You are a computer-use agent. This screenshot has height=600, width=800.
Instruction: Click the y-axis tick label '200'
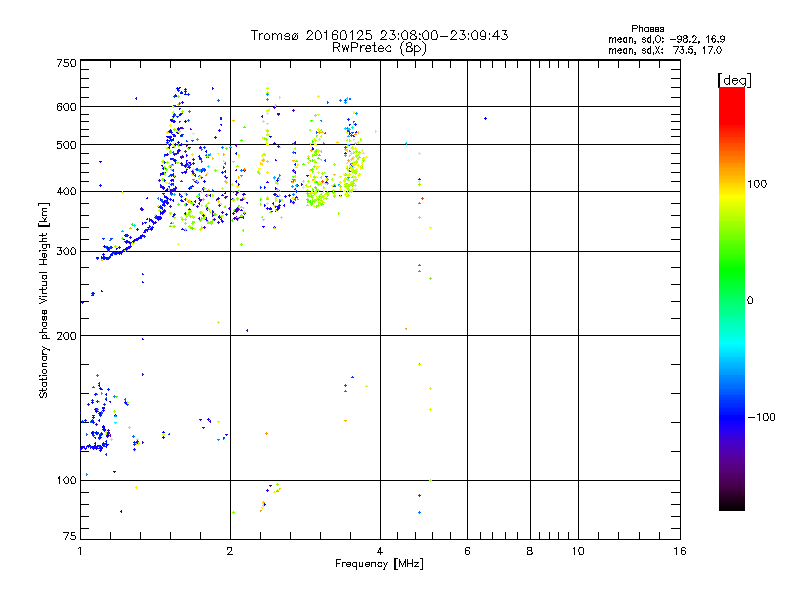66,336
